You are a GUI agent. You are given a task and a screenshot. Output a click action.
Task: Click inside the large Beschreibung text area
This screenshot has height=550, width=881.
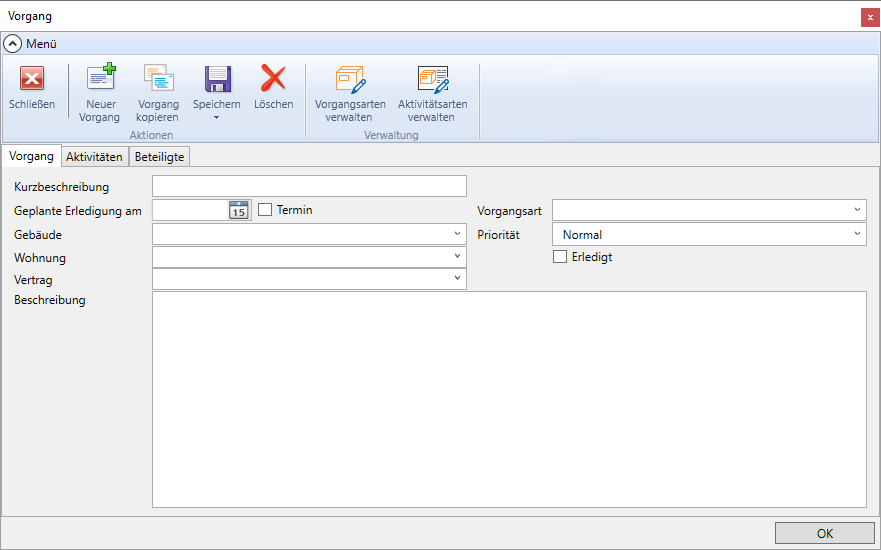509,399
